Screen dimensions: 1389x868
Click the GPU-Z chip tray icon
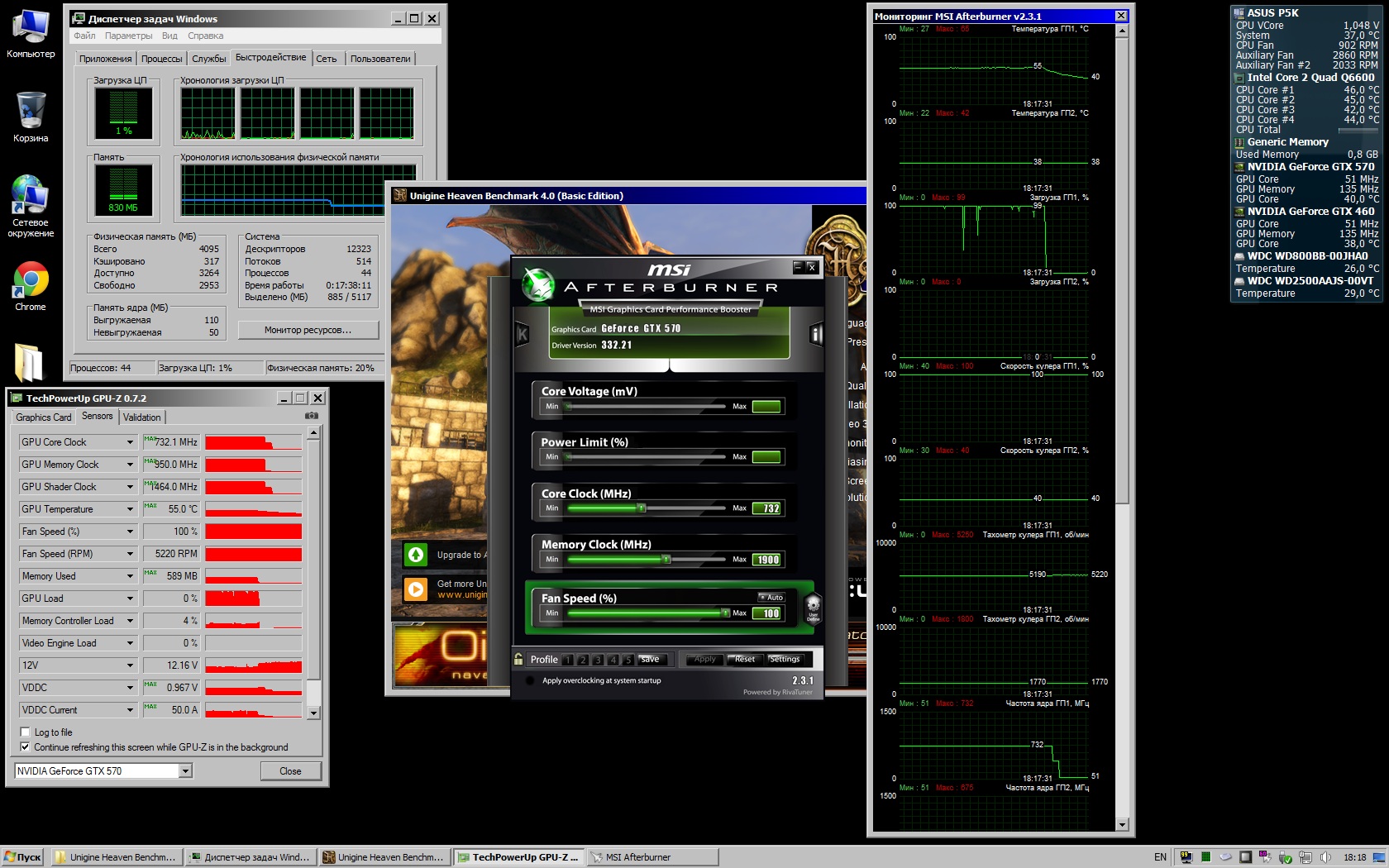coord(1246,857)
